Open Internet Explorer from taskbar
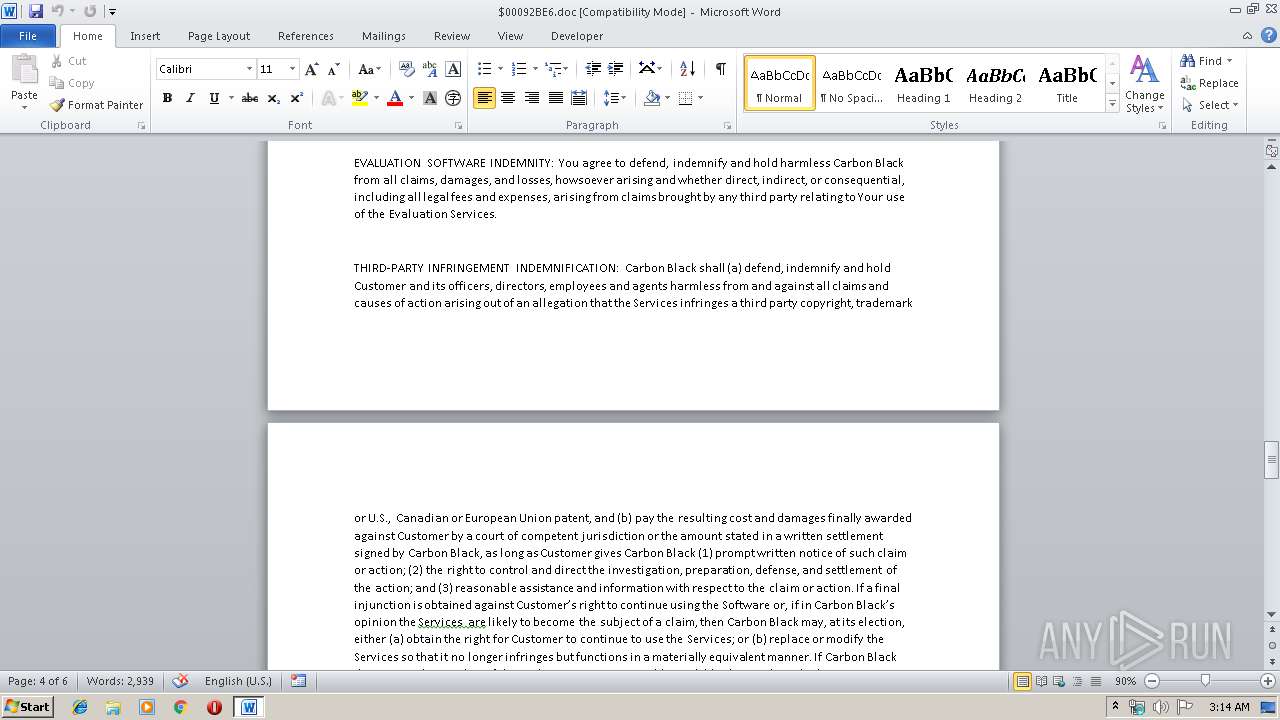 click(x=80, y=707)
